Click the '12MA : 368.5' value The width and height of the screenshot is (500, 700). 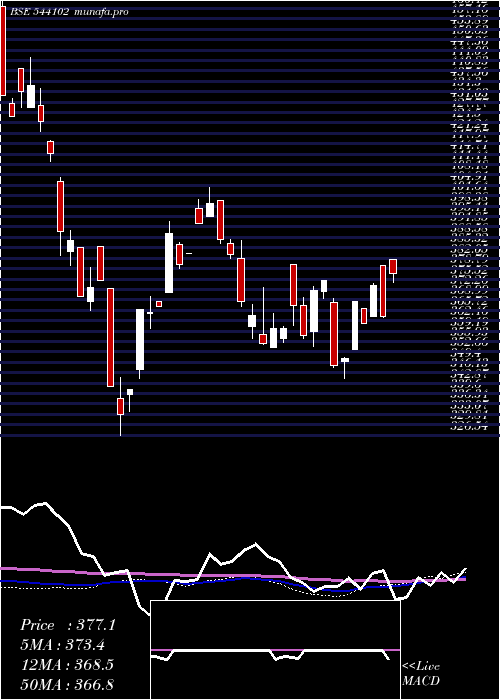tap(67, 665)
